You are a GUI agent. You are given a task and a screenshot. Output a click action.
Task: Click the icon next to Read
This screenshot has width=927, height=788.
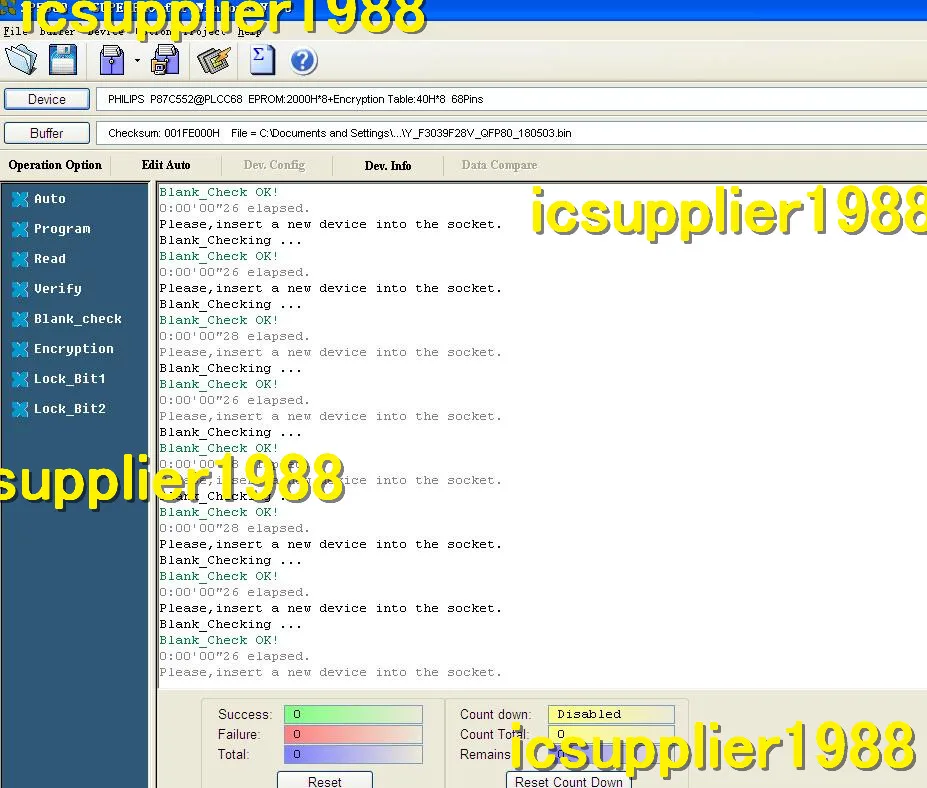pos(20,259)
